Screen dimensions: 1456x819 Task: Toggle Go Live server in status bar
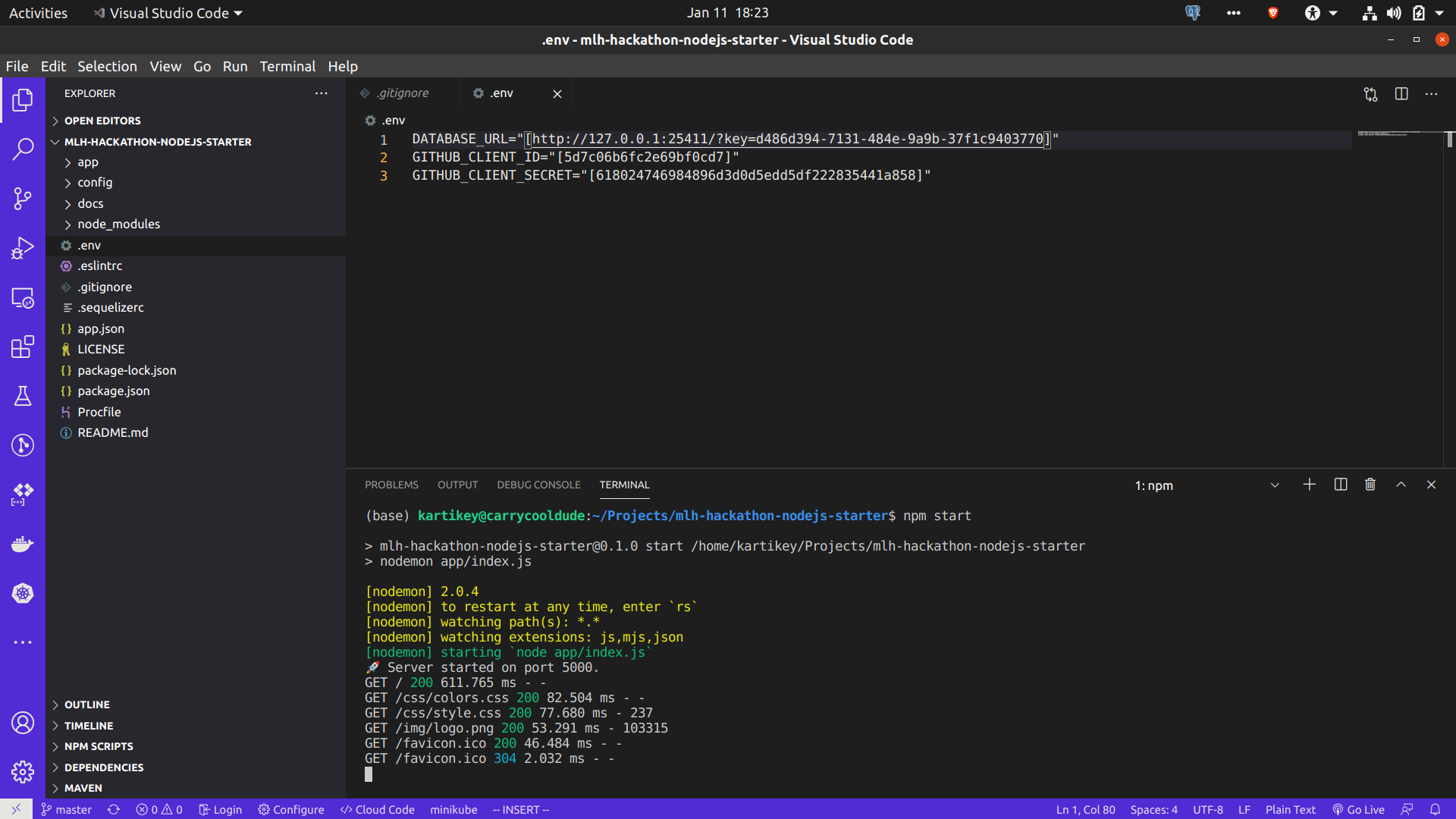[x=1358, y=809]
